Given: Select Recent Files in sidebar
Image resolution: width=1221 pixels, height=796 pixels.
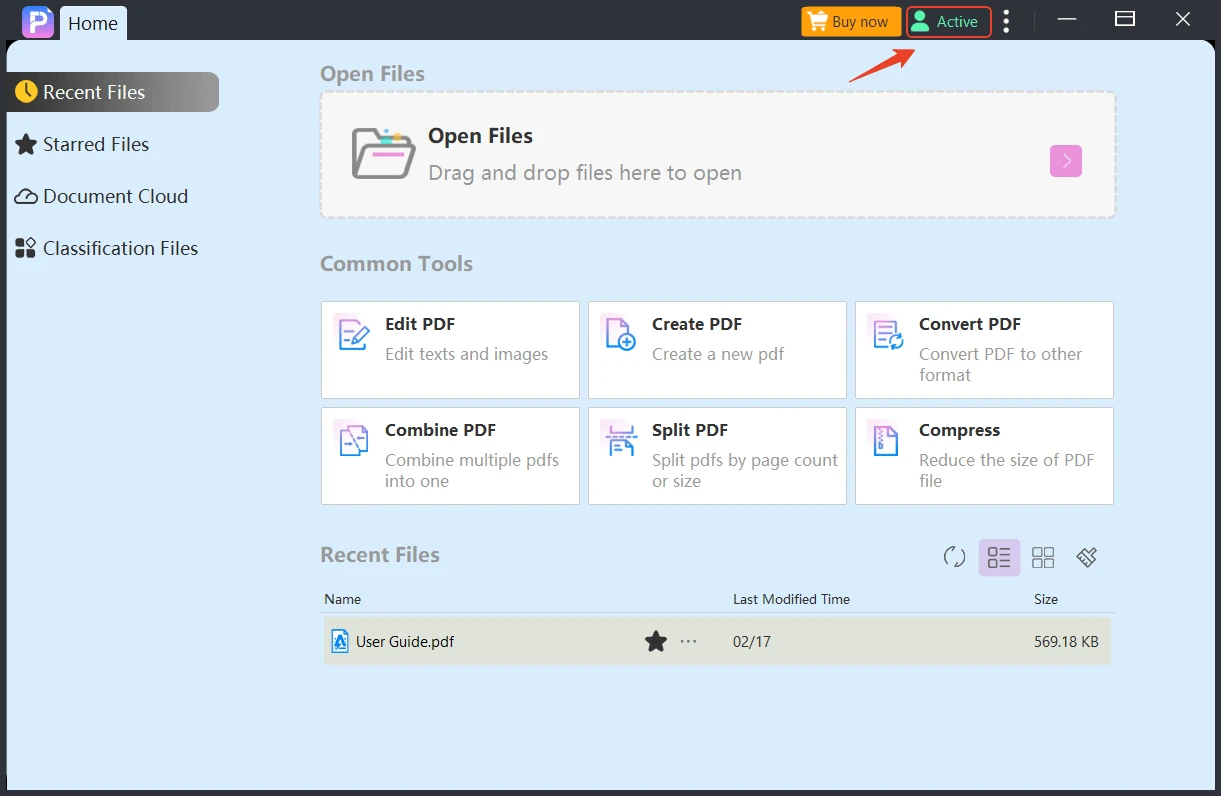Looking at the screenshot, I should click(113, 92).
